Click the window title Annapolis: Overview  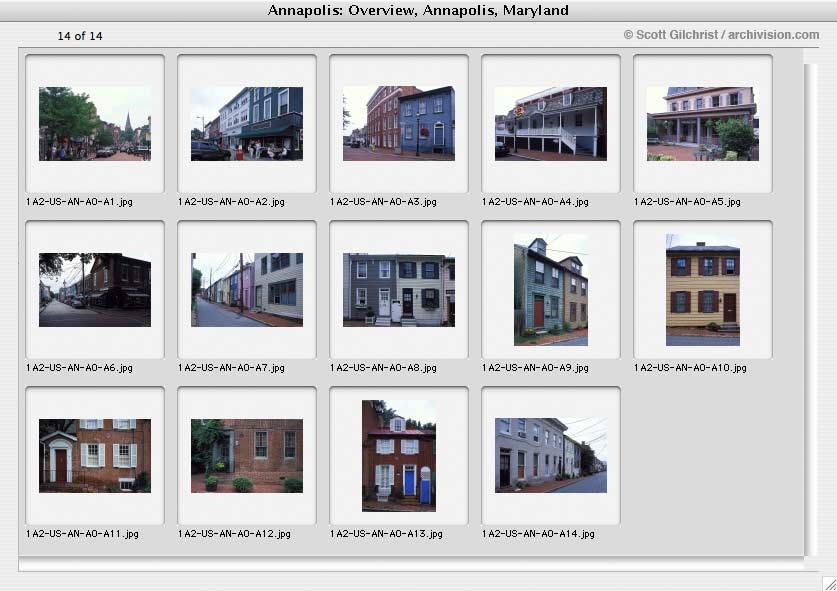click(418, 10)
